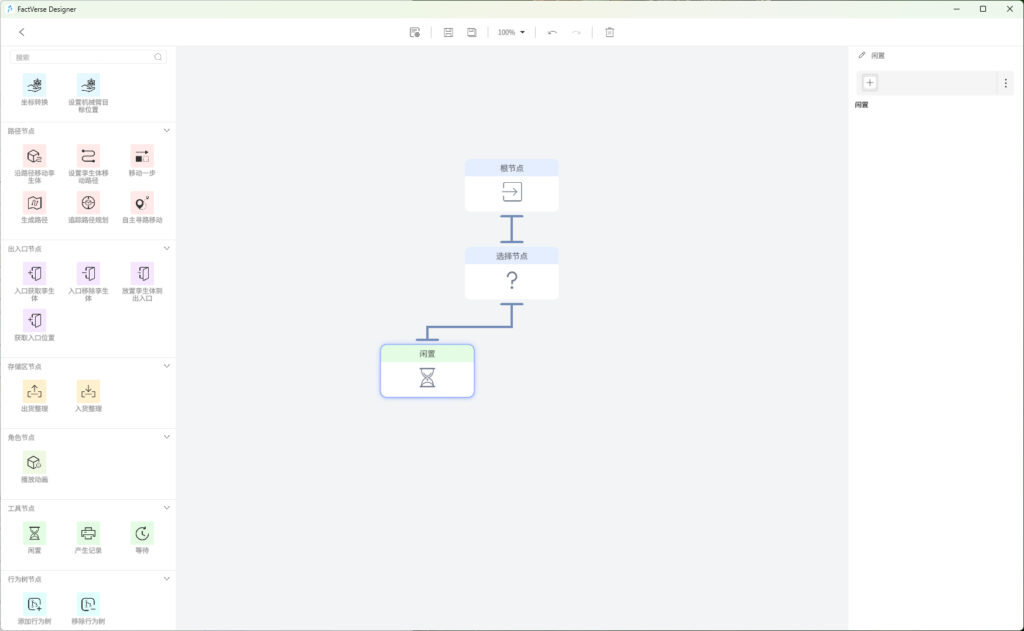Image resolution: width=1024 pixels, height=631 pixels.
Task: Choose the 自主寻路移动 location pin icon
Action: 142,203
